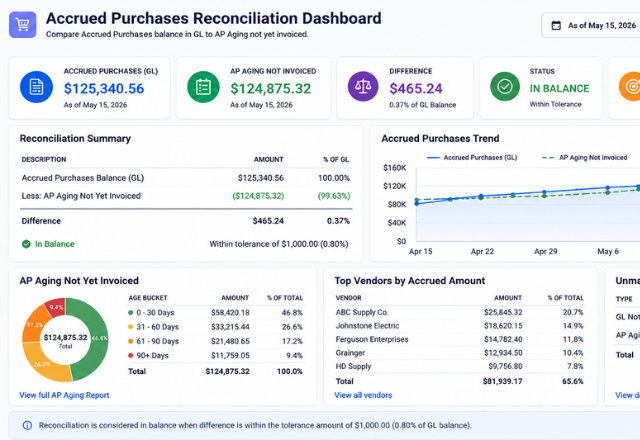Click the Accrued Purchases Reconciliation Dashboard title
This screenshot has height=440, width=640.
pos(213,18)
